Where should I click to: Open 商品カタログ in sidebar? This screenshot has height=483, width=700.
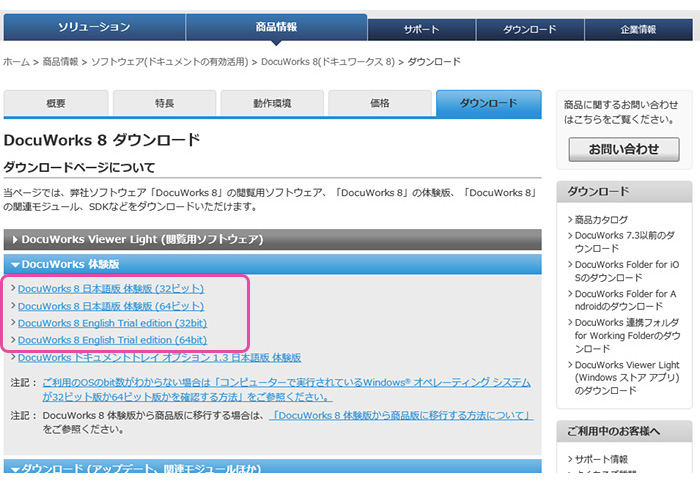click(x=601, y=220)
